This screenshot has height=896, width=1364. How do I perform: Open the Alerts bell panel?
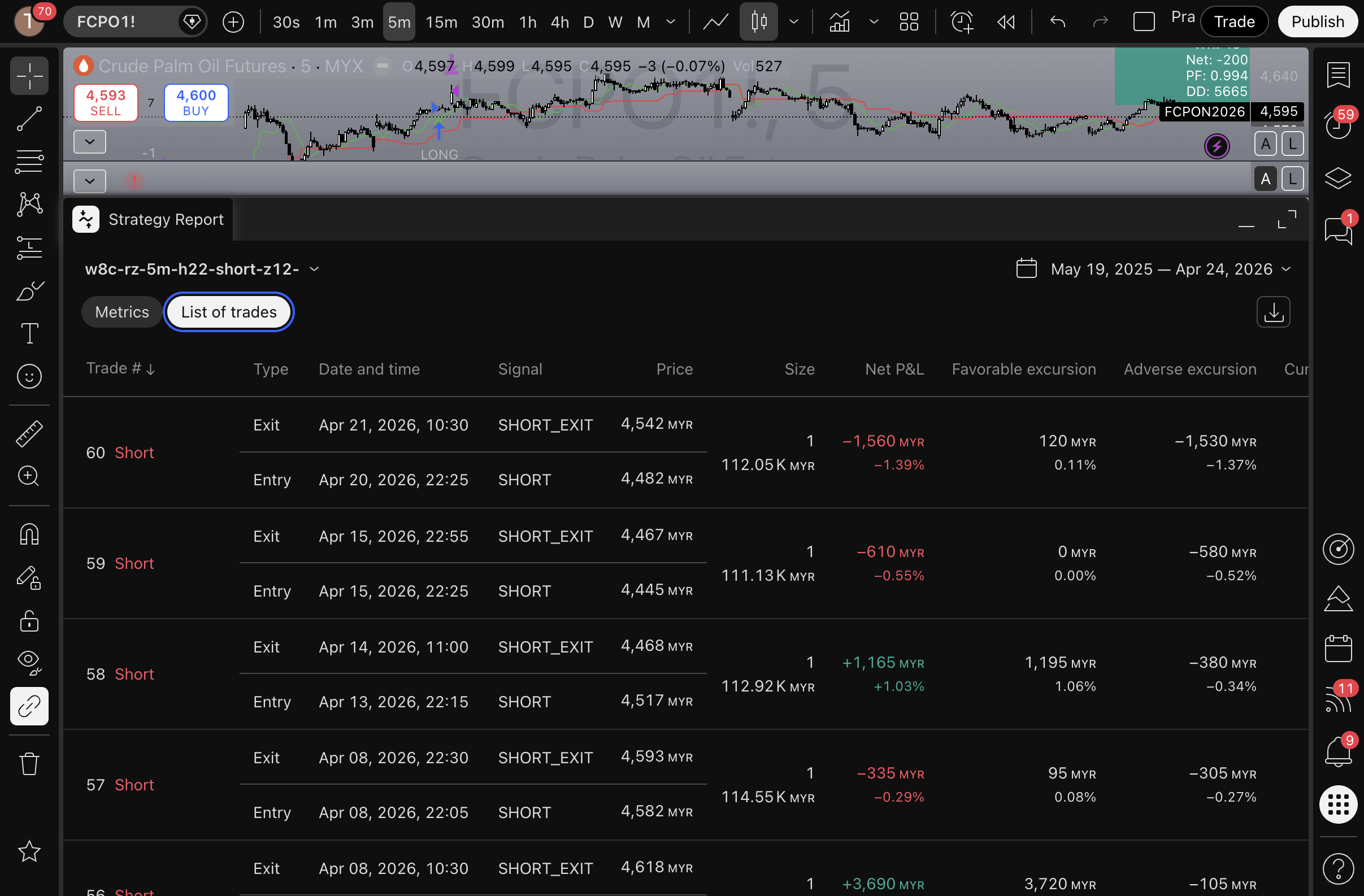pos(1337,750)
